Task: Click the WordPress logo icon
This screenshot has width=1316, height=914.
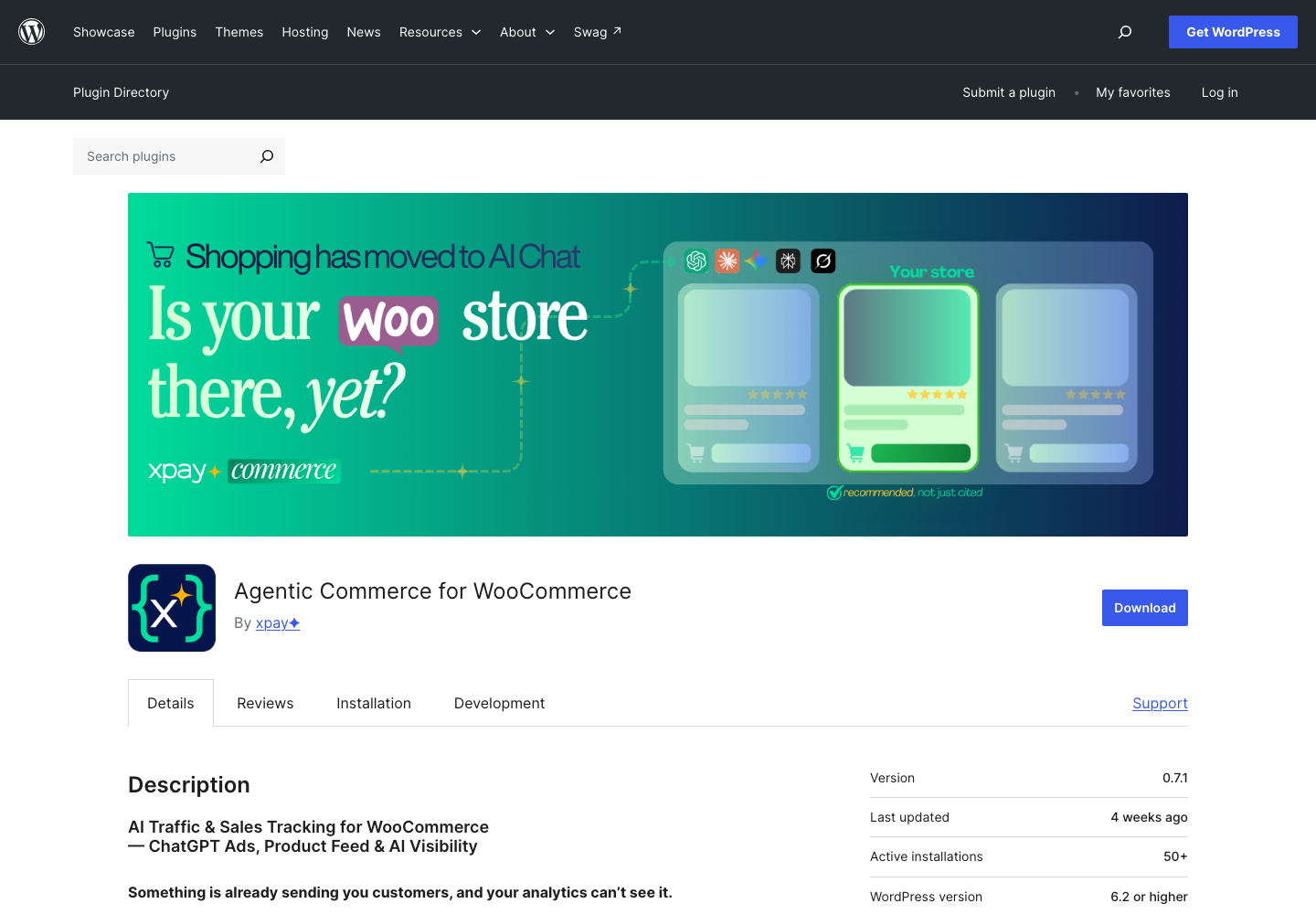Action: pos(32,32)
